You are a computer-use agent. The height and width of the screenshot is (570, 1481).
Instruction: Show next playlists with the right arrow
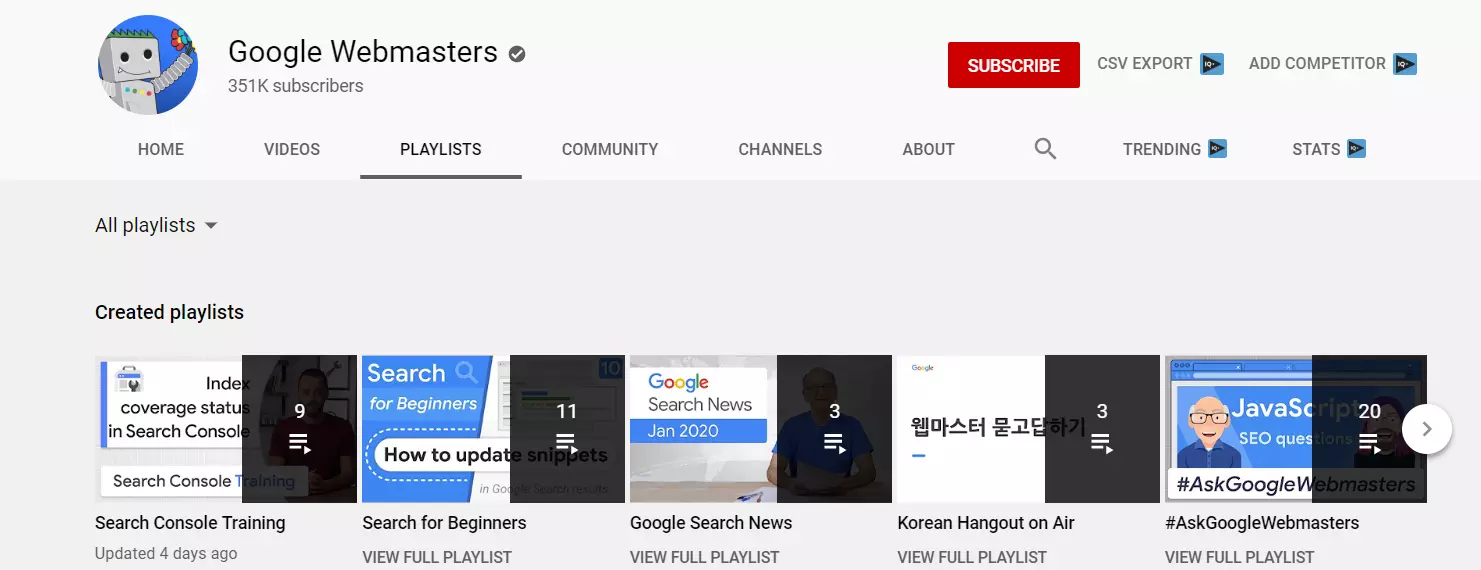tap(1427, 429)
